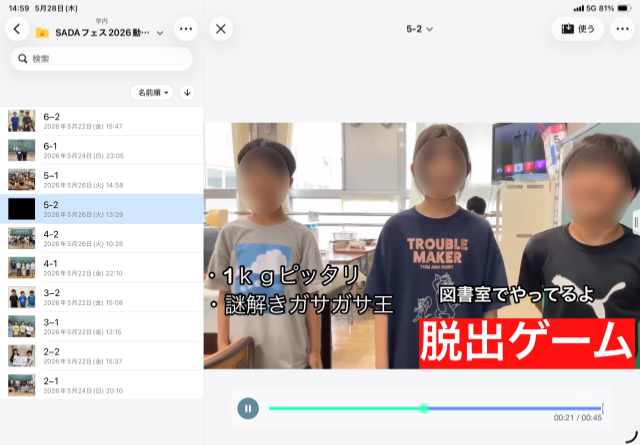Viewport: 640px width, 445px height.
Task: Open the folder options ellipsis menu
Action: [186, 29]
